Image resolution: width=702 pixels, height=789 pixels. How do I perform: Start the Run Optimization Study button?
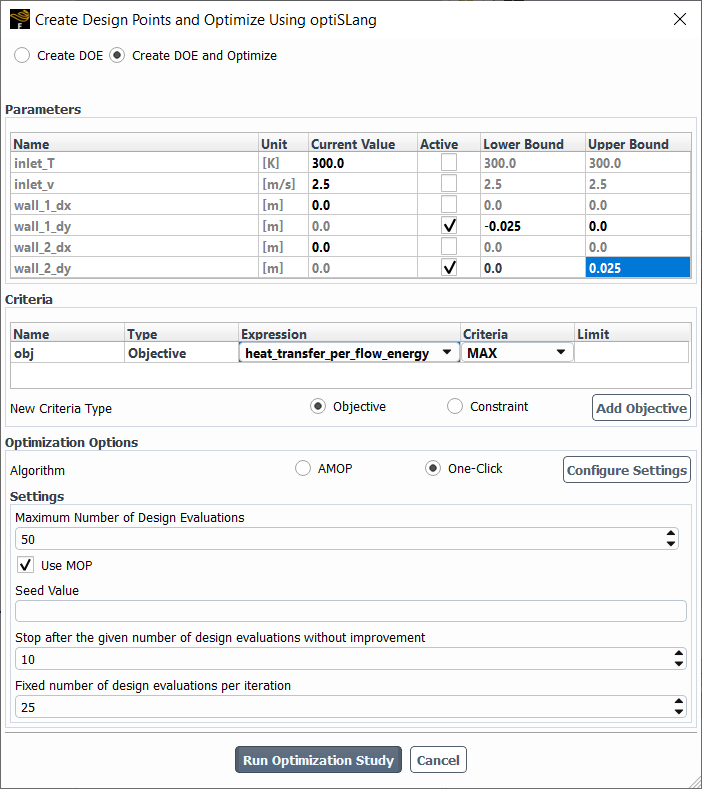tap(318, 759)
